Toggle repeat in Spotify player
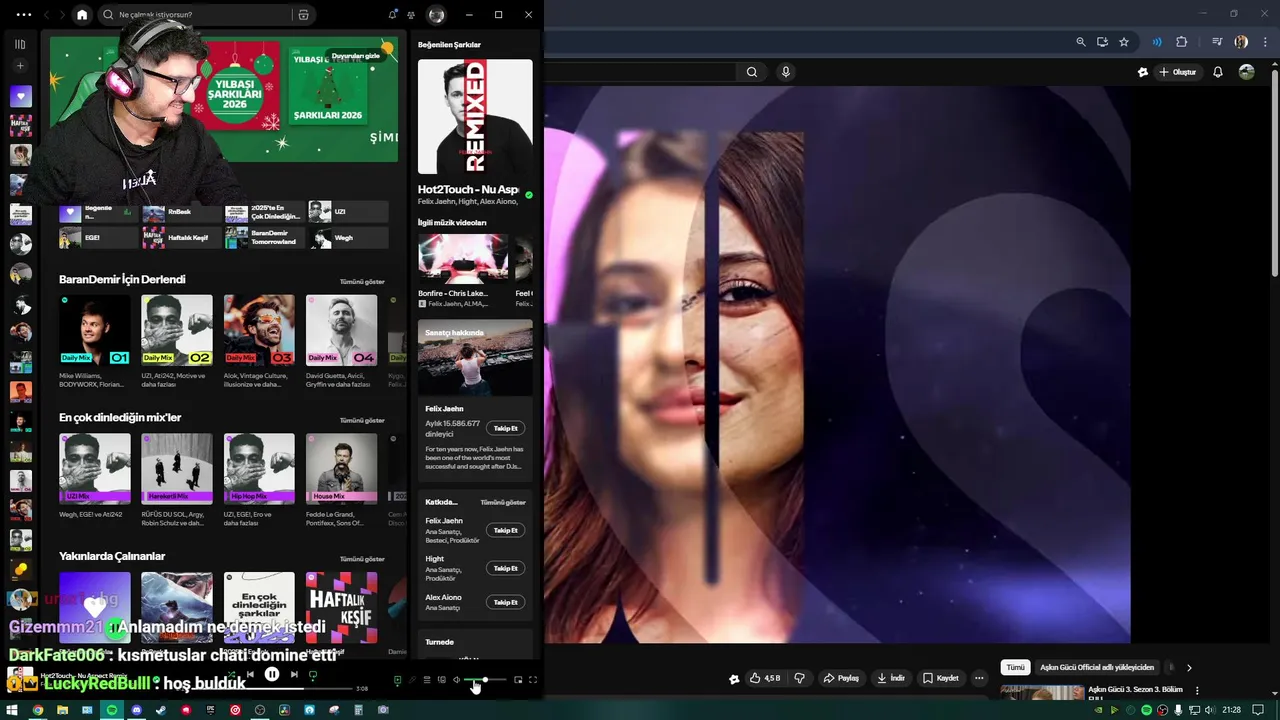Screen dimensions: 1280x720 (313, 675)
